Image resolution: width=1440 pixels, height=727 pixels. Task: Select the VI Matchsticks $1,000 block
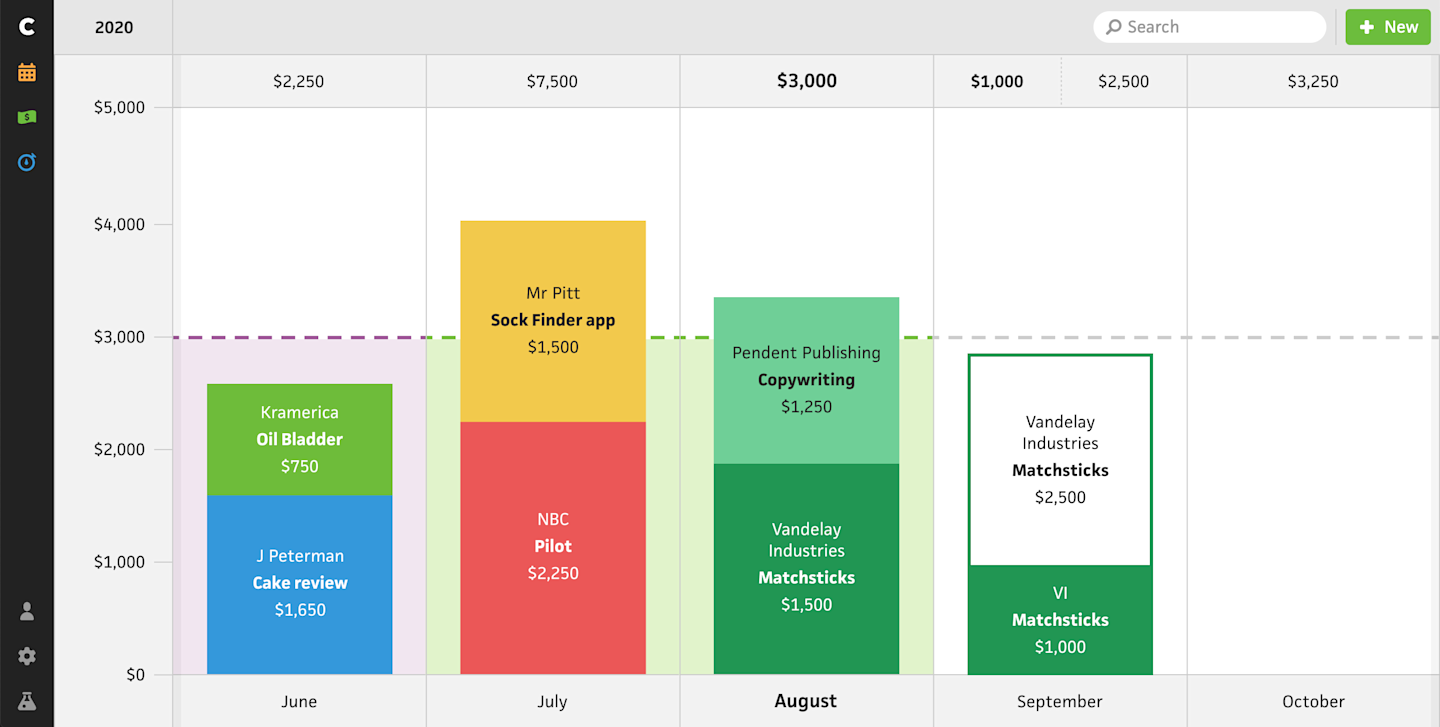[x=1060, y=620]
